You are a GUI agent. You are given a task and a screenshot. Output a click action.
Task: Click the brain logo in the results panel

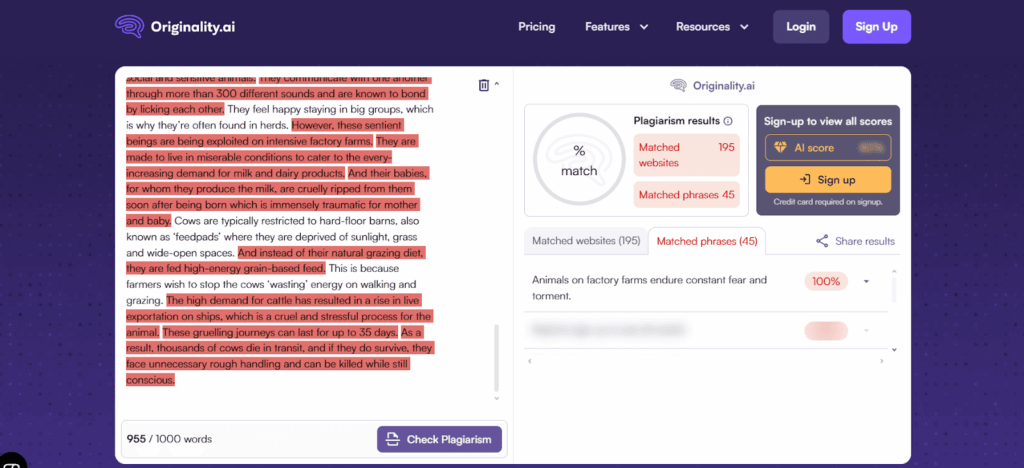pyautogui.click(x=678, y=86)
